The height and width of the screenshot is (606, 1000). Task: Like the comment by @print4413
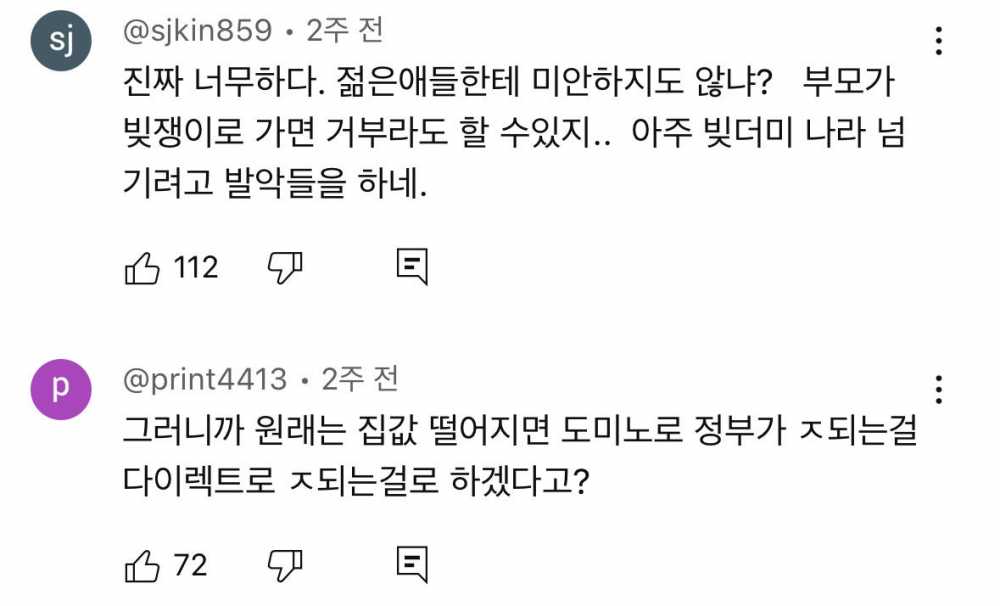pyautogui.click(x=142, y=565)
